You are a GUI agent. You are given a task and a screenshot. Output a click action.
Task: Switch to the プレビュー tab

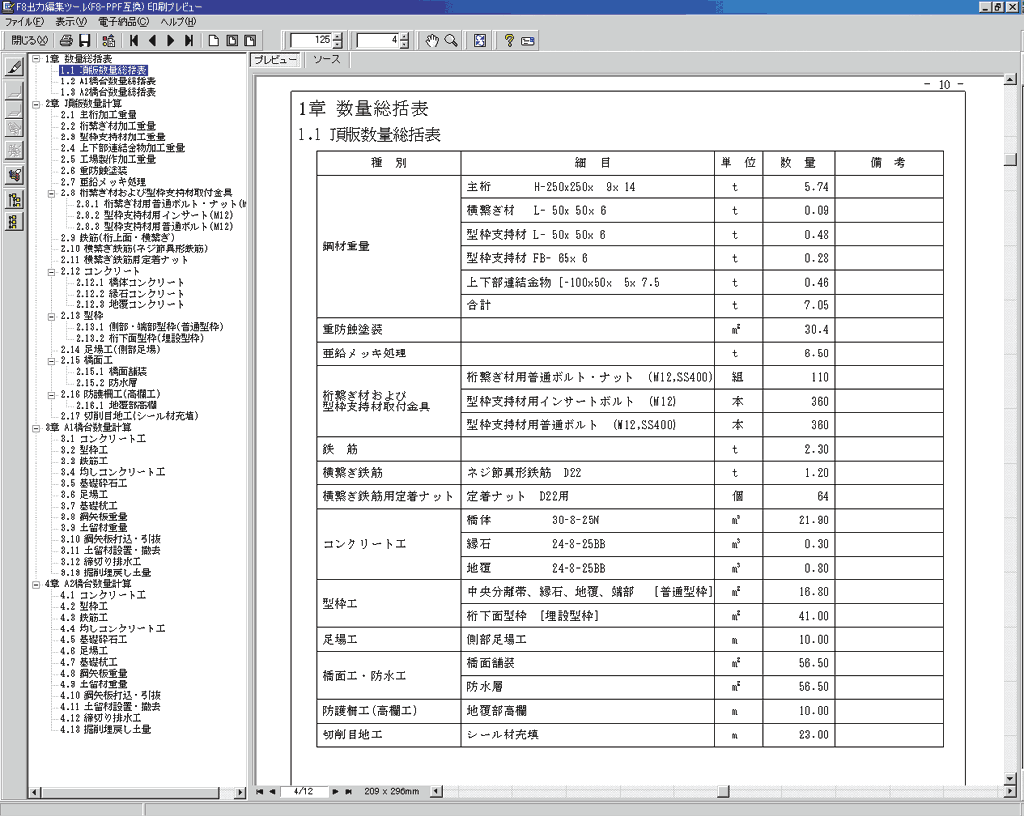point(275,60)
